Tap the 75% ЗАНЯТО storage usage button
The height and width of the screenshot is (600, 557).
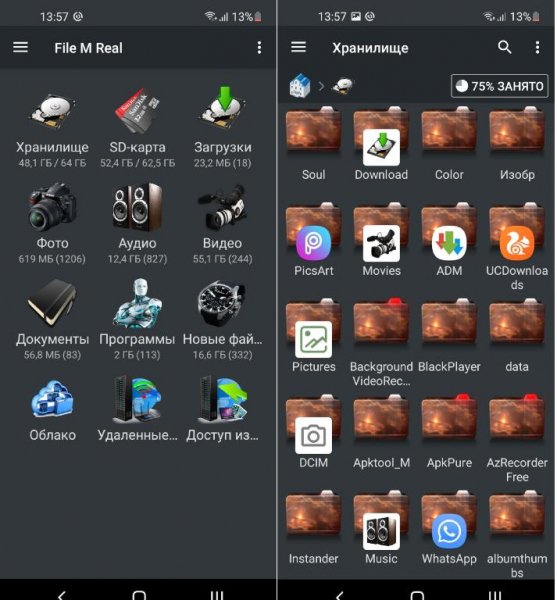pos(500,86)
